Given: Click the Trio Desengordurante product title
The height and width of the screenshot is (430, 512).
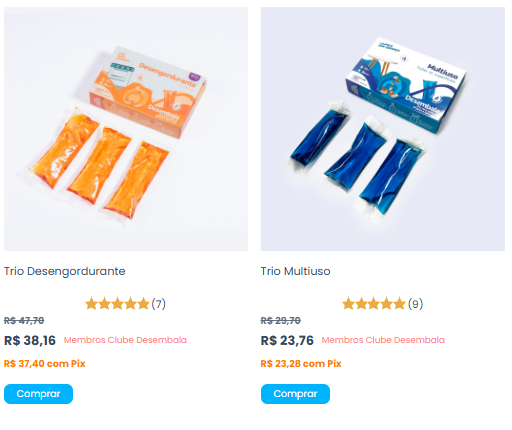Looking at the screenshot, I should 65,271.
